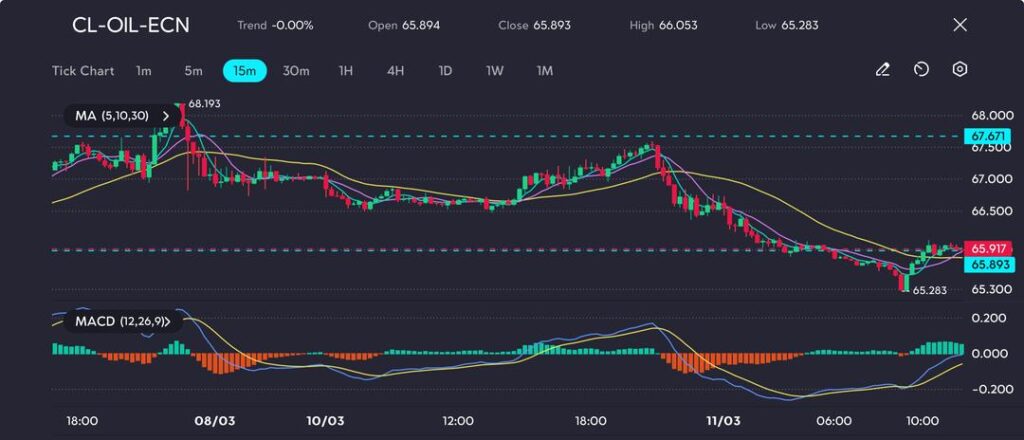Open the MA (5,10,30) indicator label

tap(112, 116)
